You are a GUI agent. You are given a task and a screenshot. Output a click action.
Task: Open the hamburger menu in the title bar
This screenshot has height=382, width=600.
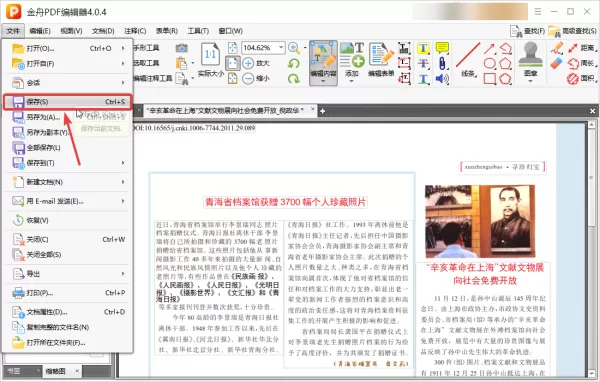538,12
